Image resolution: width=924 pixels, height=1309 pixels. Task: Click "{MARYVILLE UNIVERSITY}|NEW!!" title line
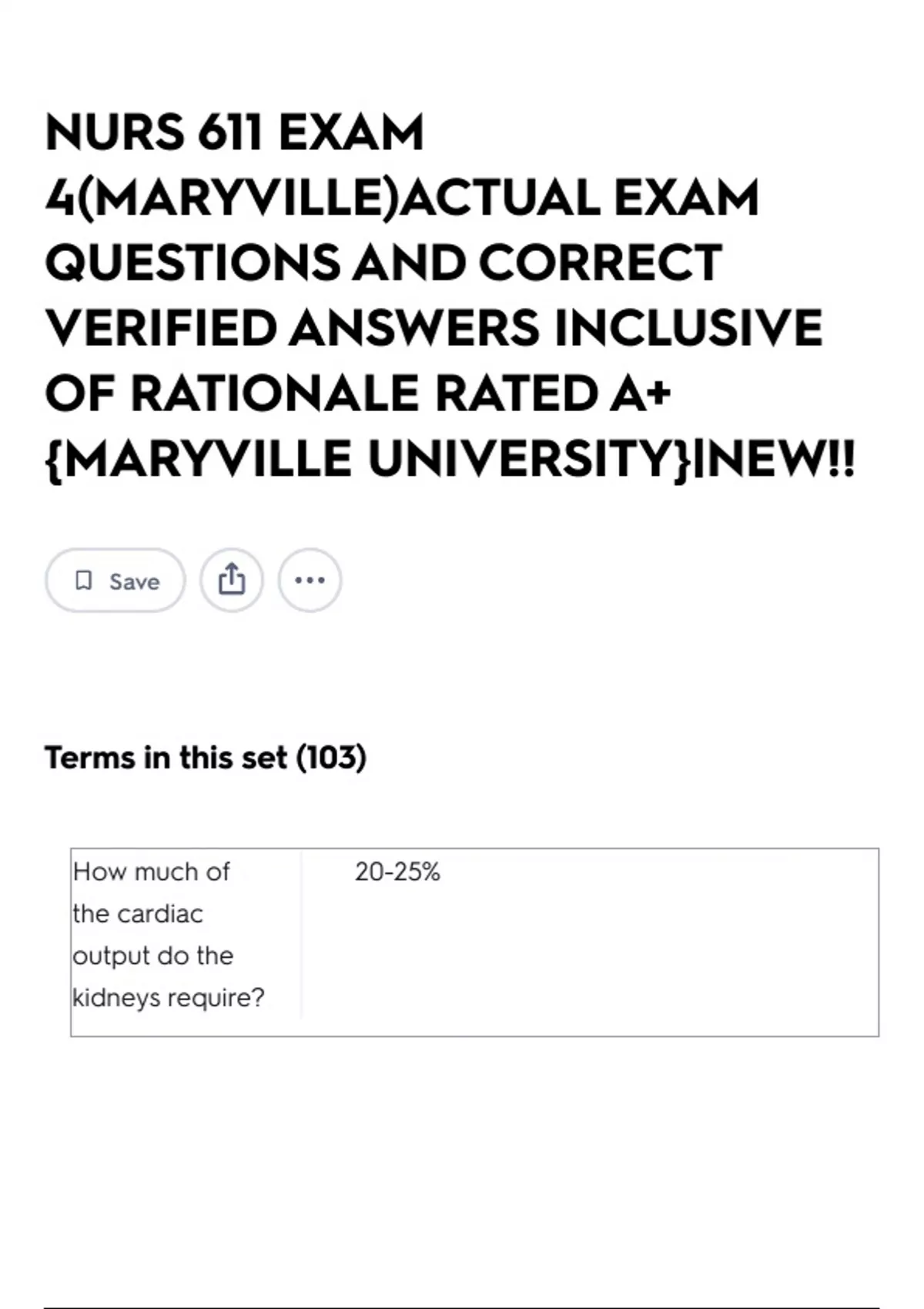(x=450, y=460)
